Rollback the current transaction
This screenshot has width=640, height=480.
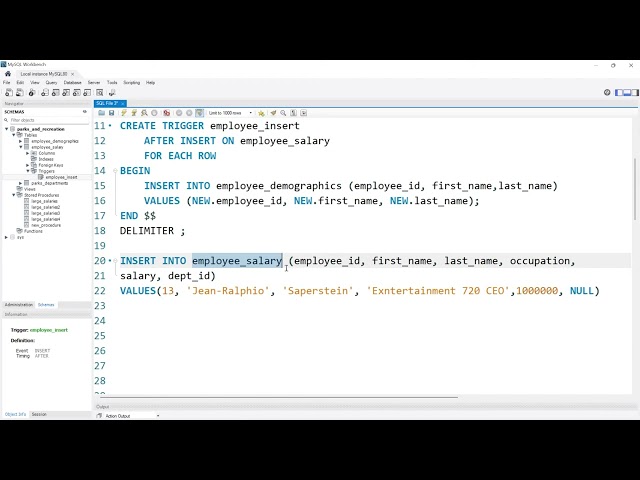189,113
